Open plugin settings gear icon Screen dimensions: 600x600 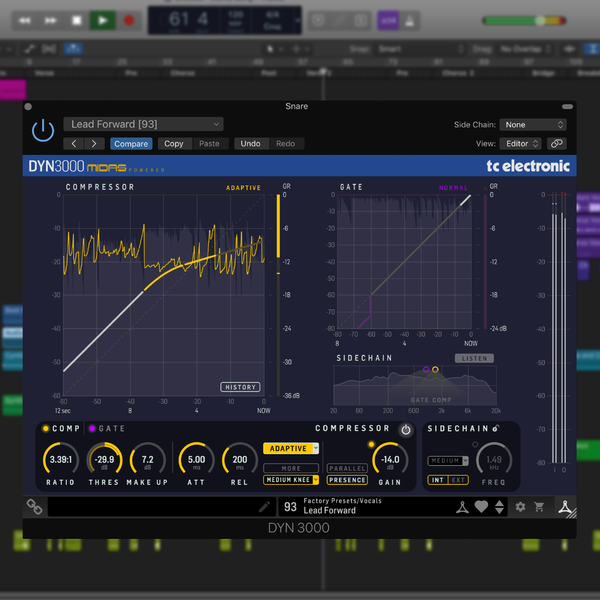pos(520,507)
